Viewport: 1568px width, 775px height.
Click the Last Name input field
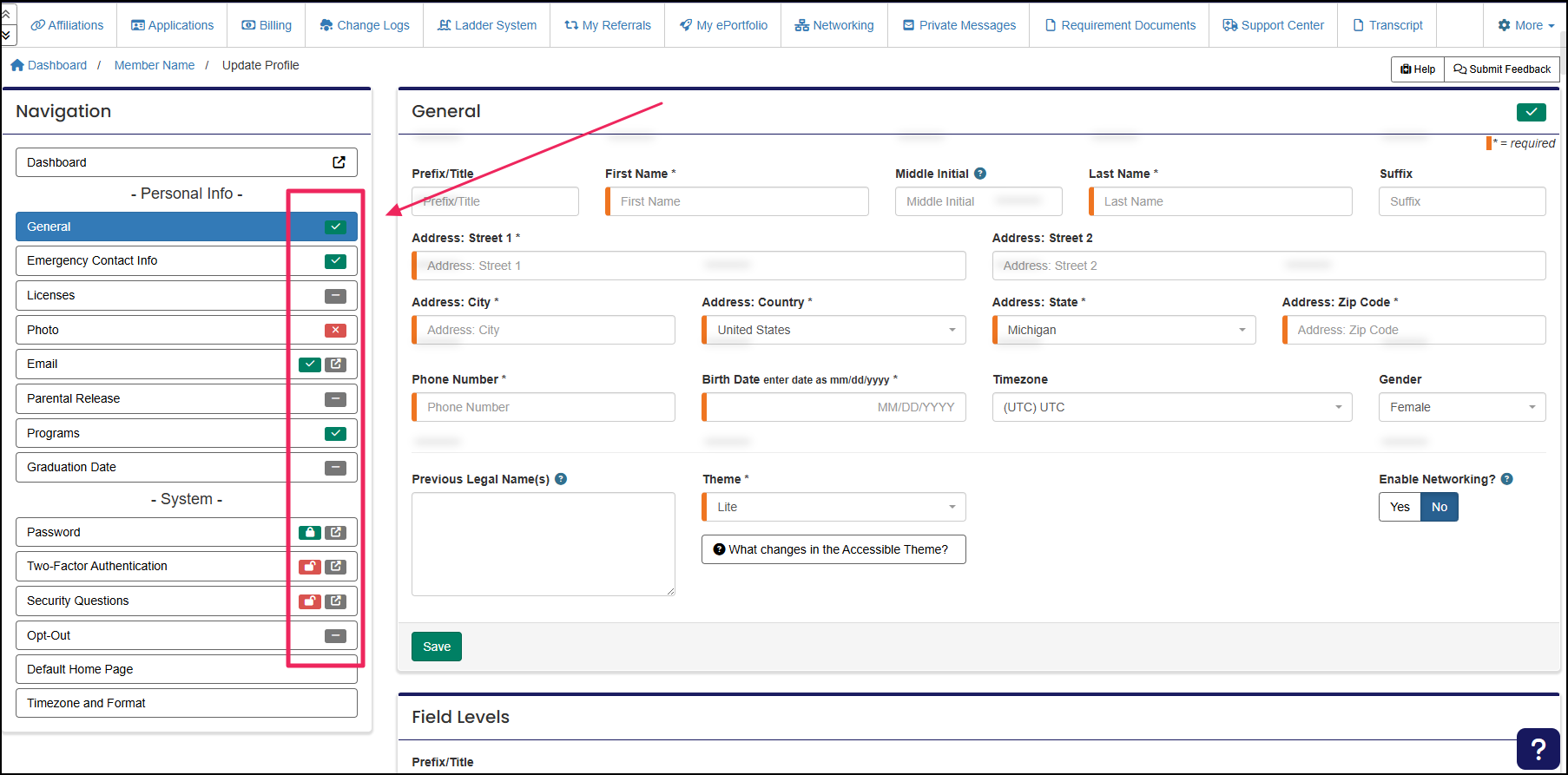point(1221,201)
